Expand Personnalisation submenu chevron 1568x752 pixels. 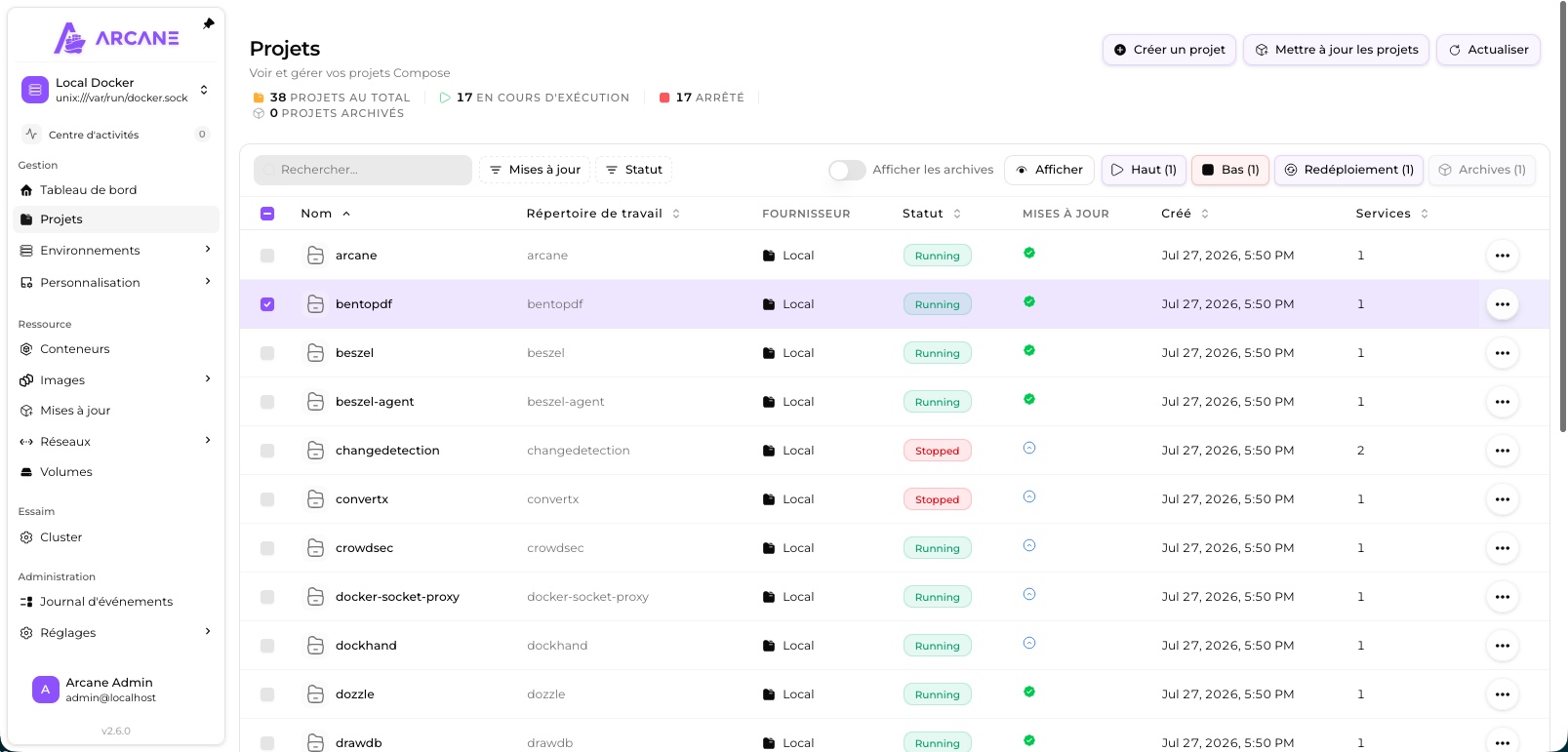208,282
